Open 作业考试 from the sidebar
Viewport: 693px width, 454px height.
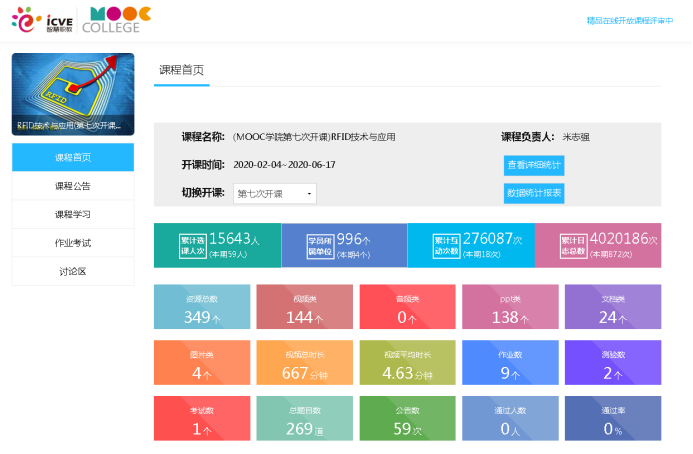tap(72, 243)
